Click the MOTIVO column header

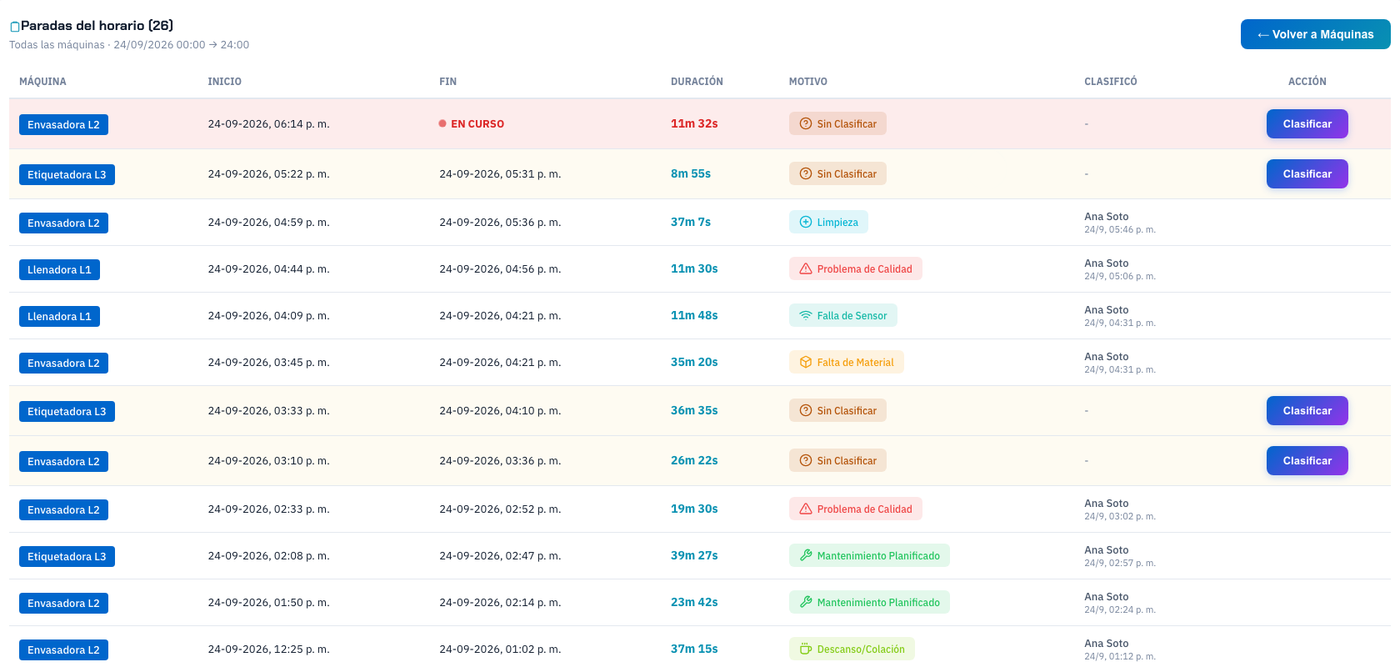808,82
